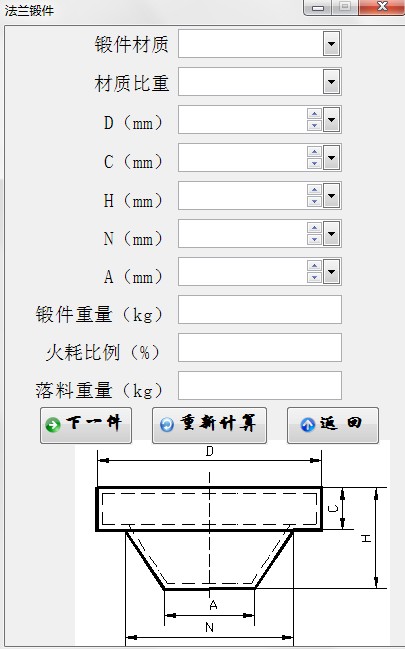Increase the D (mm) value with up spinner
This screenshot has height=649, width=405.
[x=315, y=114]
